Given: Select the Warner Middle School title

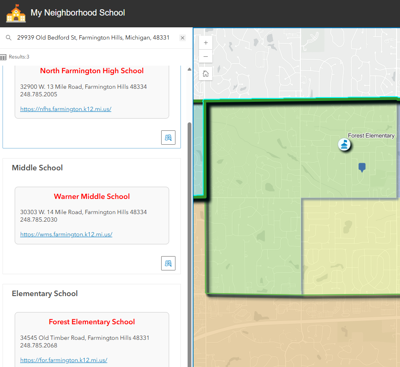Looking at the screenshot, I should tap(92, 196).
